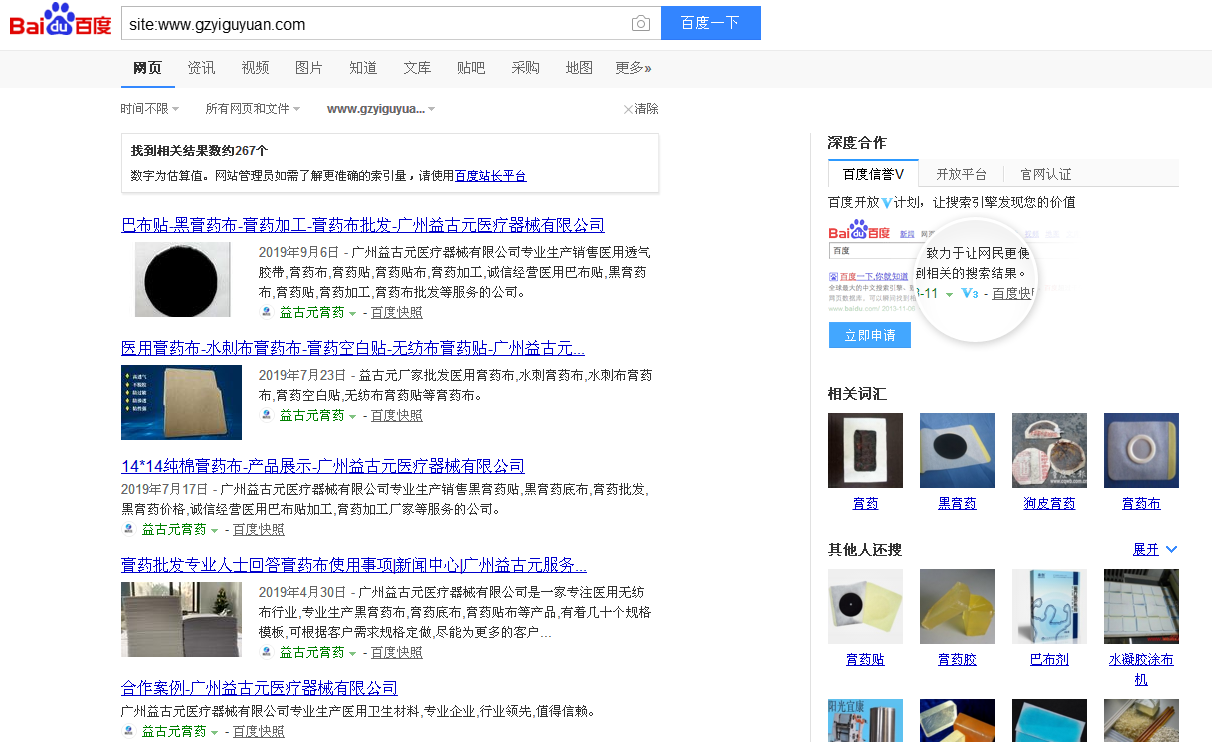Click the Baidu logo

[60, 20]
